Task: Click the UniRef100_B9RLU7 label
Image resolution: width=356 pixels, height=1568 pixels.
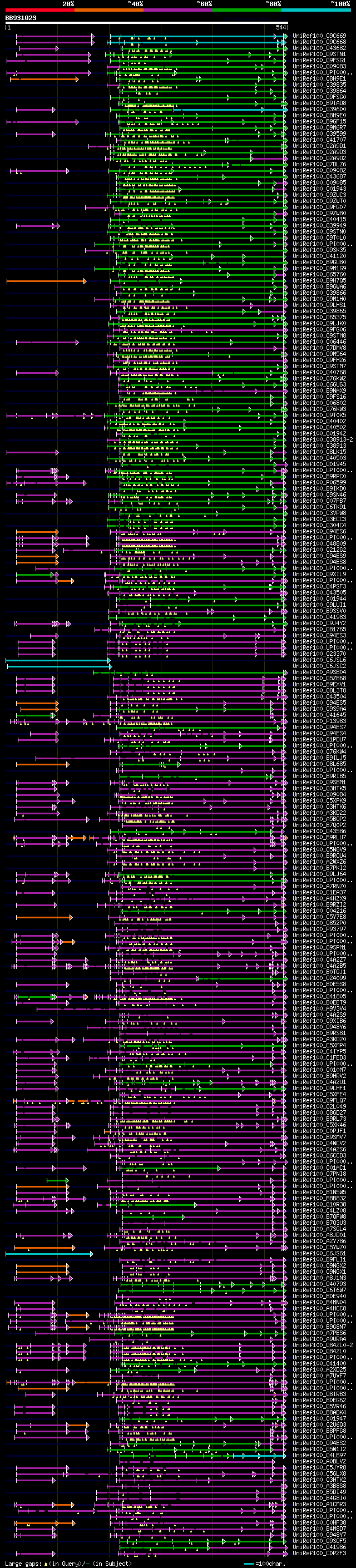Action: [319, 838]
